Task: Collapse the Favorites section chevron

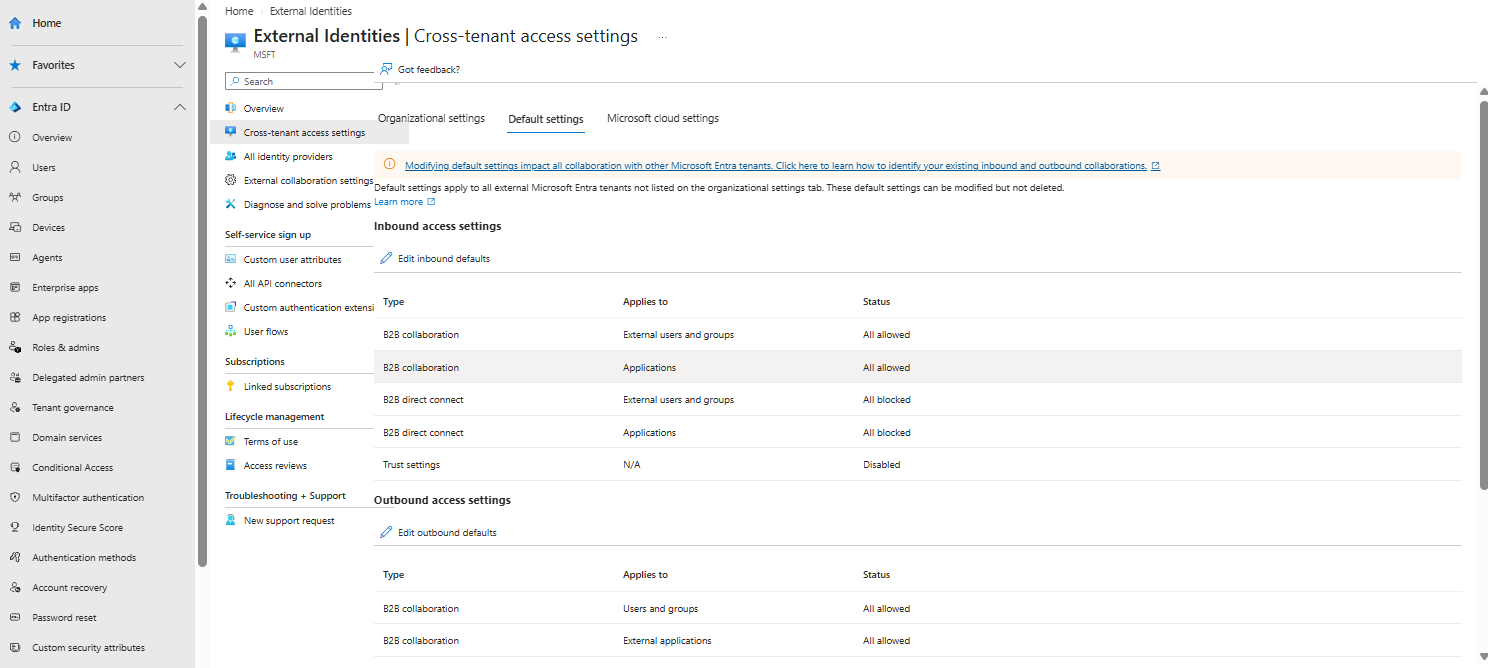Action: 180,65
